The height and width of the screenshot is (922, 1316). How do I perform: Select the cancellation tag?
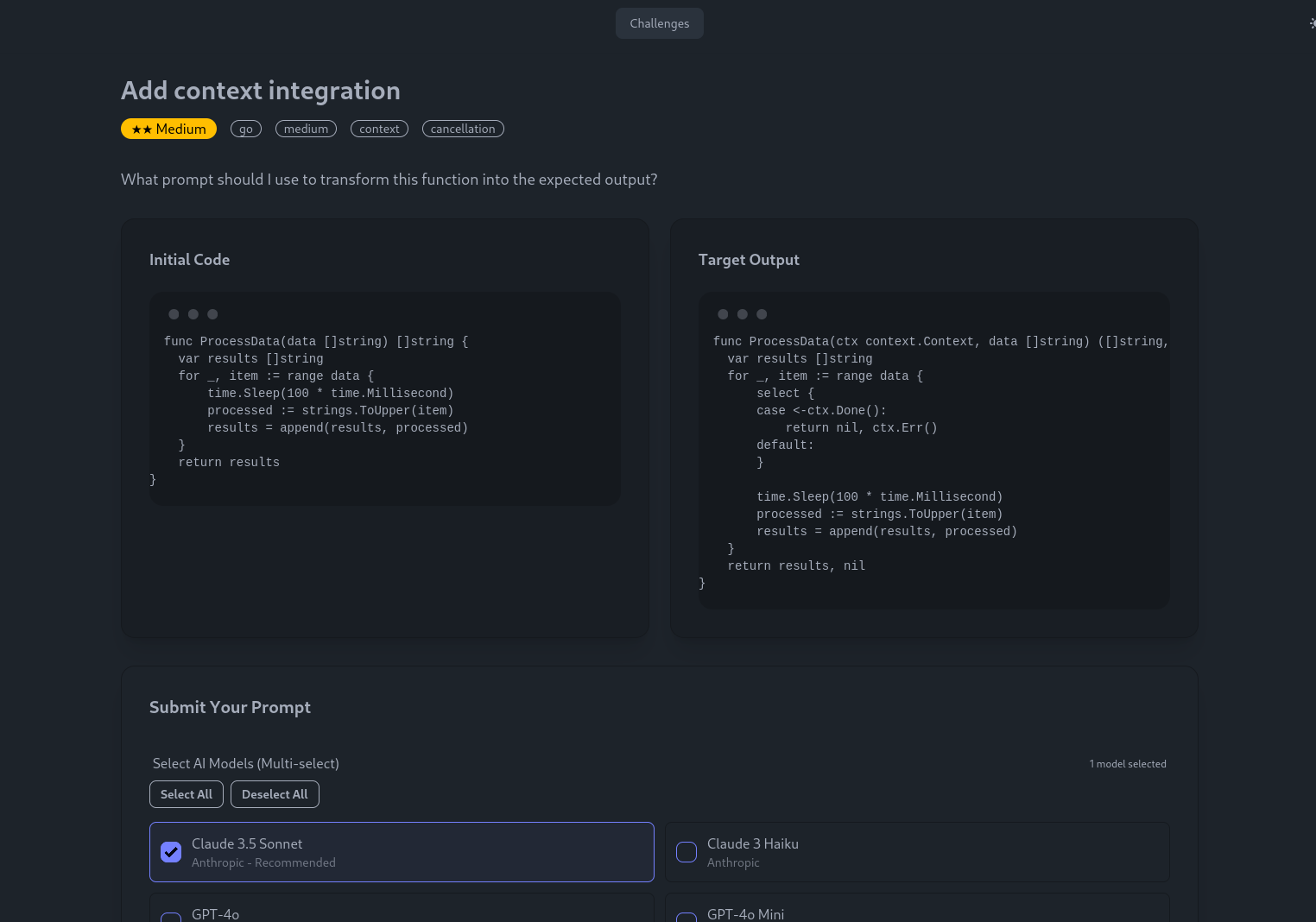tap(463, 129)
